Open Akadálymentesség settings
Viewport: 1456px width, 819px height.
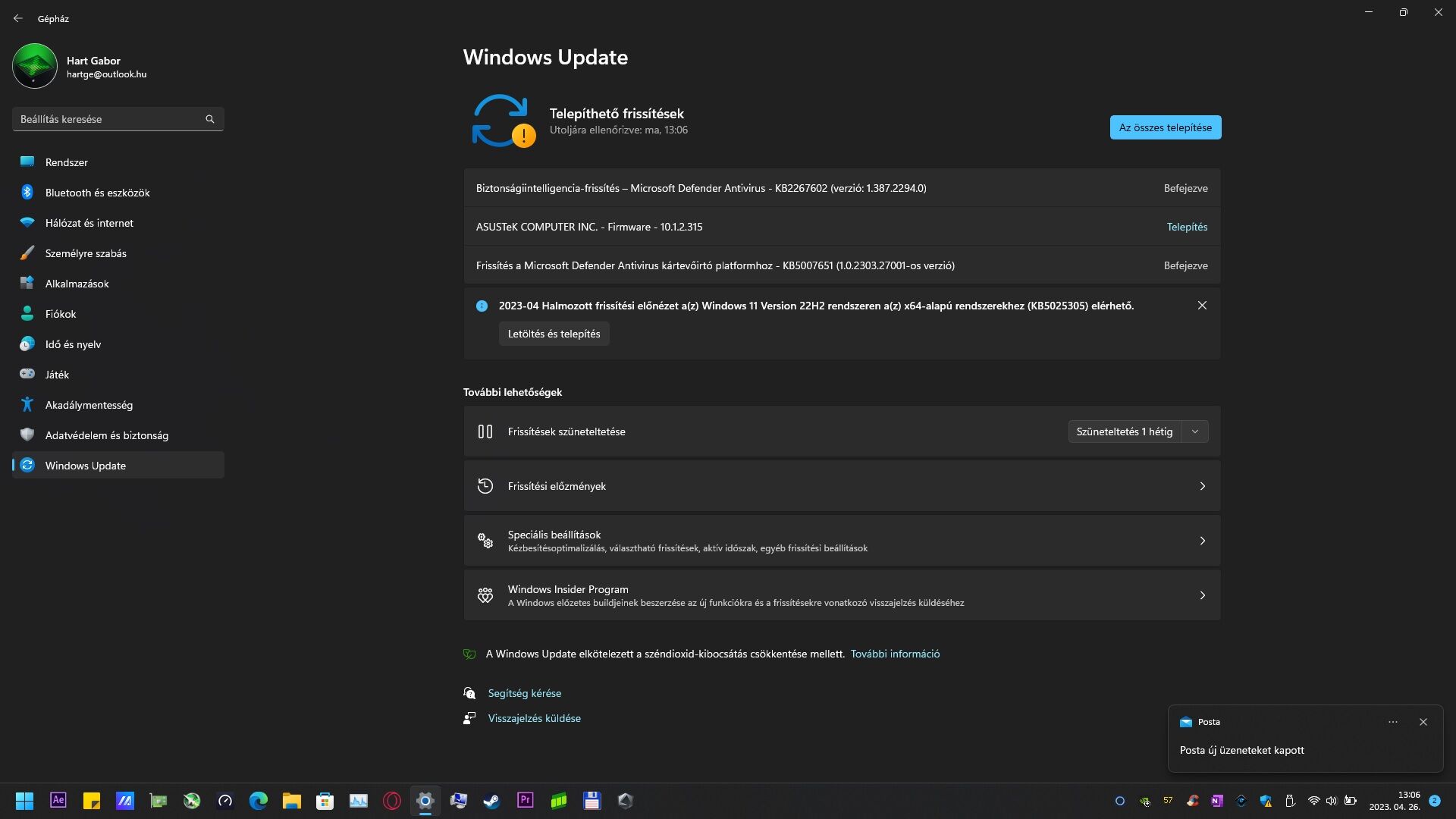coord(118,405)
